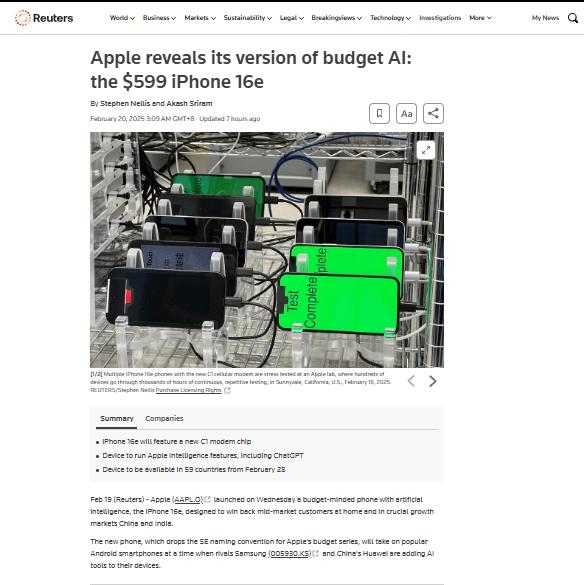584x585 pixels.
Task: Click the 'including ChatGPT' bullet
Action: [x=203, y=456]
